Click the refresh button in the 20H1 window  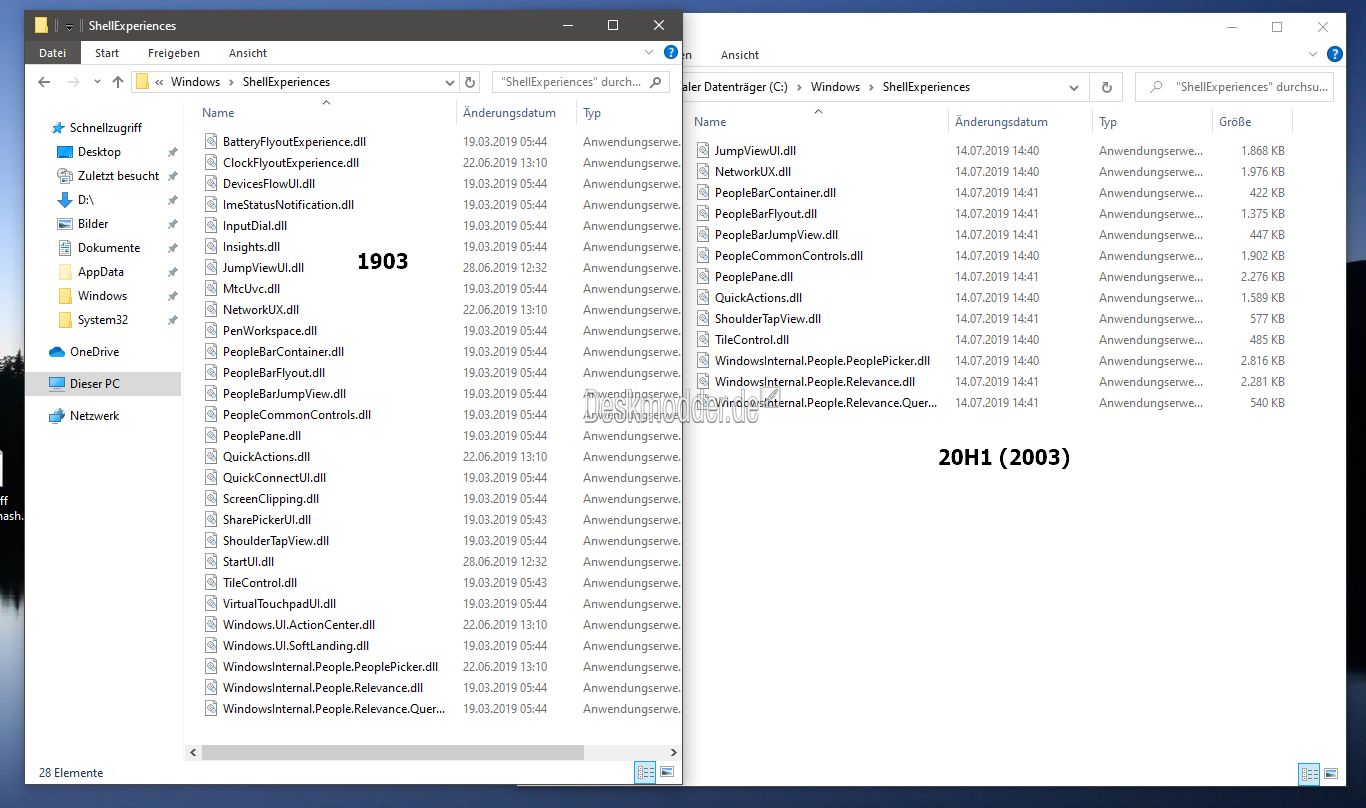[1105, 87]
